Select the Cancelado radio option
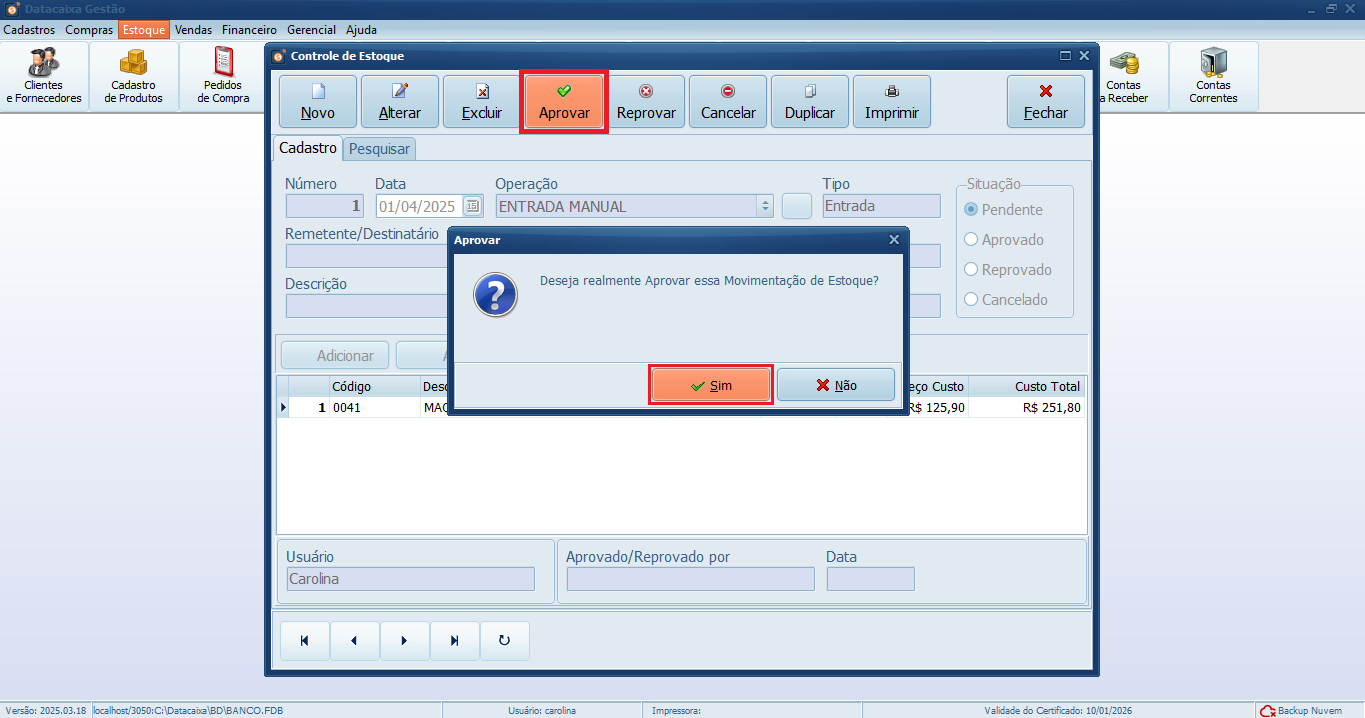This screenshot has width=1365, height=718. click(x=971, y=300)
